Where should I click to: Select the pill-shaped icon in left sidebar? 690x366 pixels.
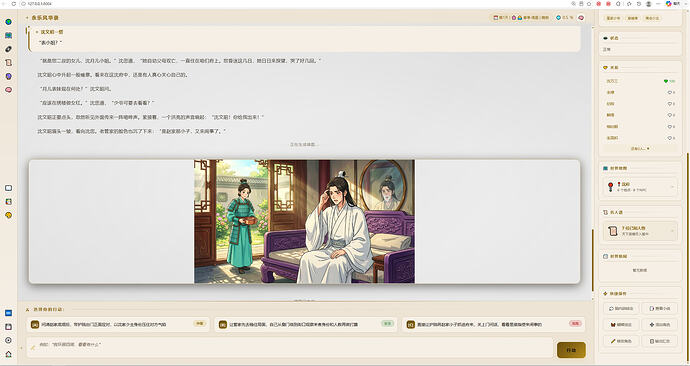pos(8,49)
